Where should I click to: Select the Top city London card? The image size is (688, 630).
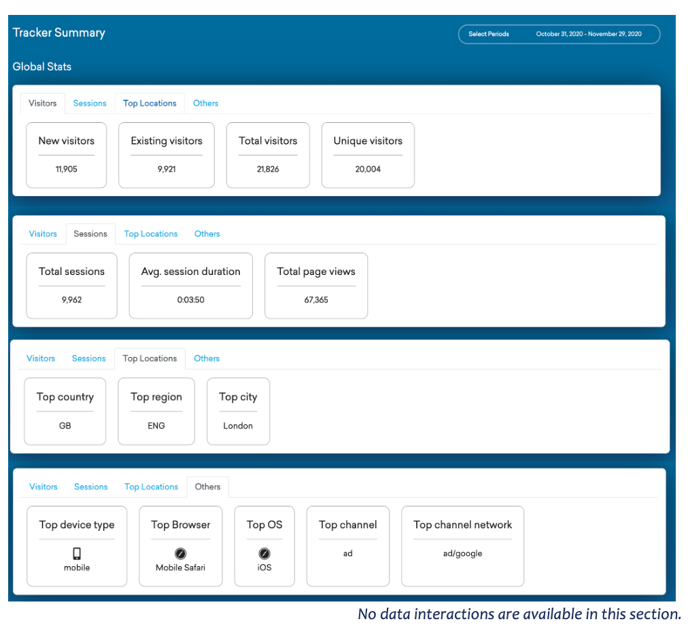pyautogui.click(x=238, y=411)
